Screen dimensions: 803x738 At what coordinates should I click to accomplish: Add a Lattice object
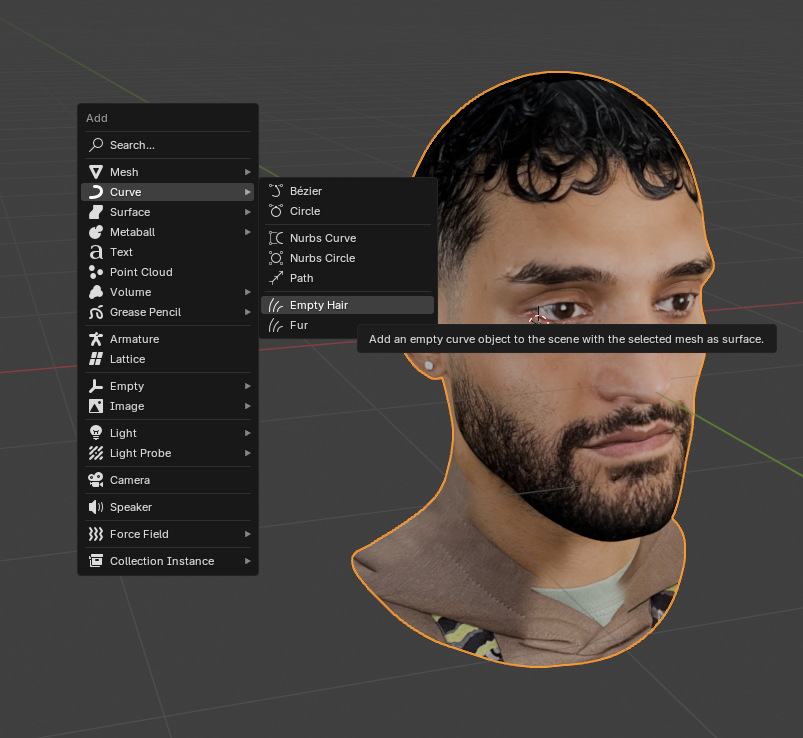[167, 359]
